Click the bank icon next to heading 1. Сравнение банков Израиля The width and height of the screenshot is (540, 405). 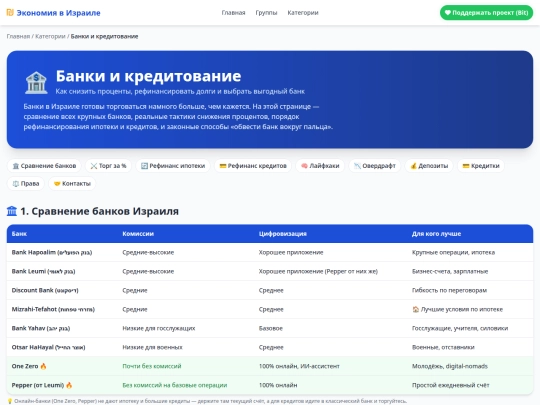[x=12, y=211]
